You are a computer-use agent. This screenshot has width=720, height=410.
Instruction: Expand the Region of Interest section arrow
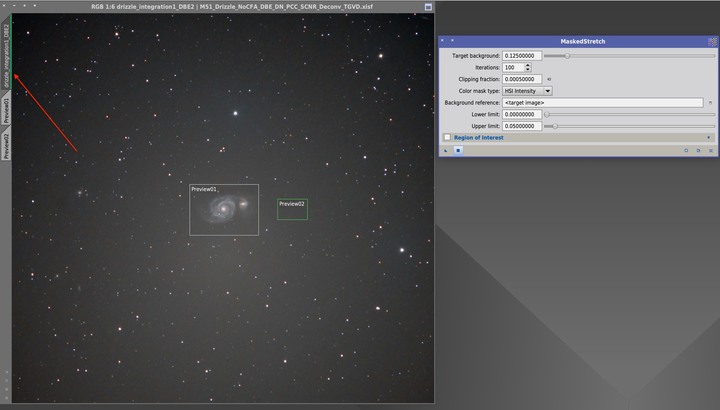[709, 137]
